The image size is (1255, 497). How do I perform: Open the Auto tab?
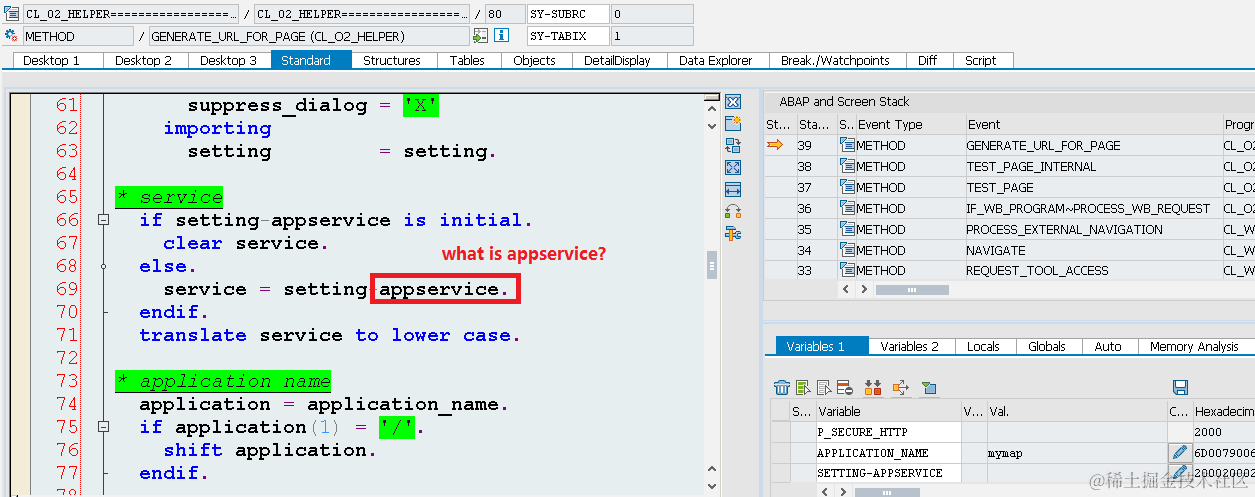pos(1108,346)
